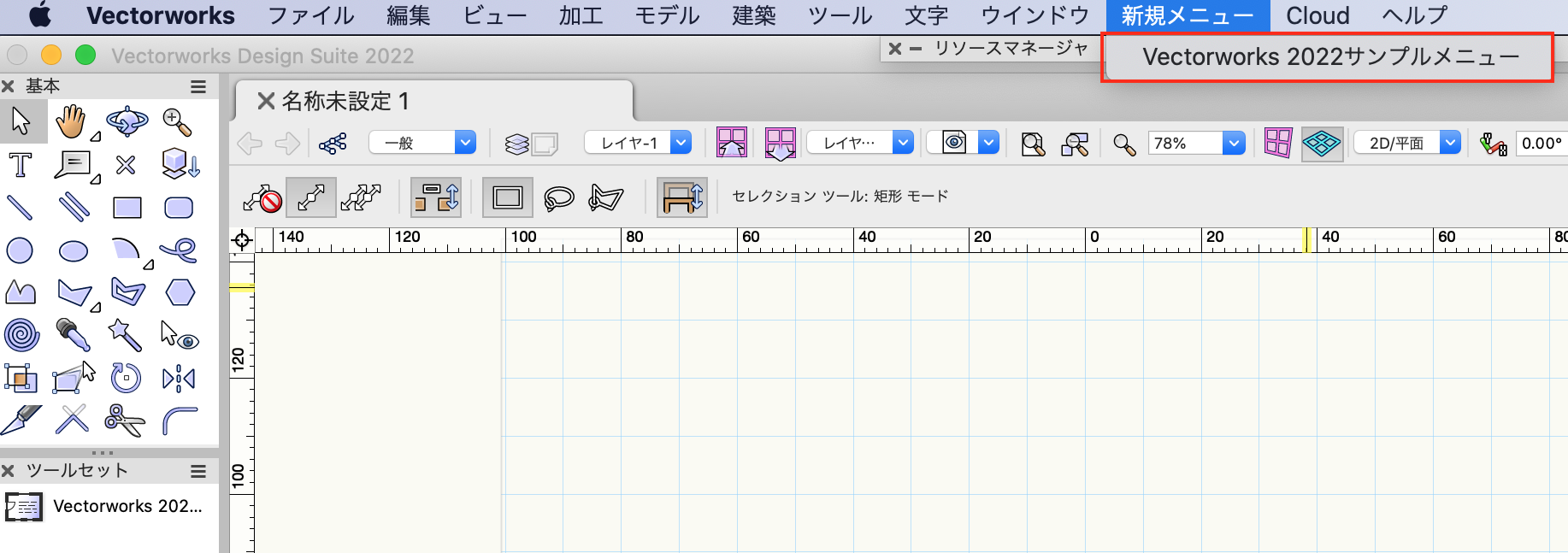Toggle Single Object Interactive Scaling mode
Screen dimensions: 1568x553
311,197
